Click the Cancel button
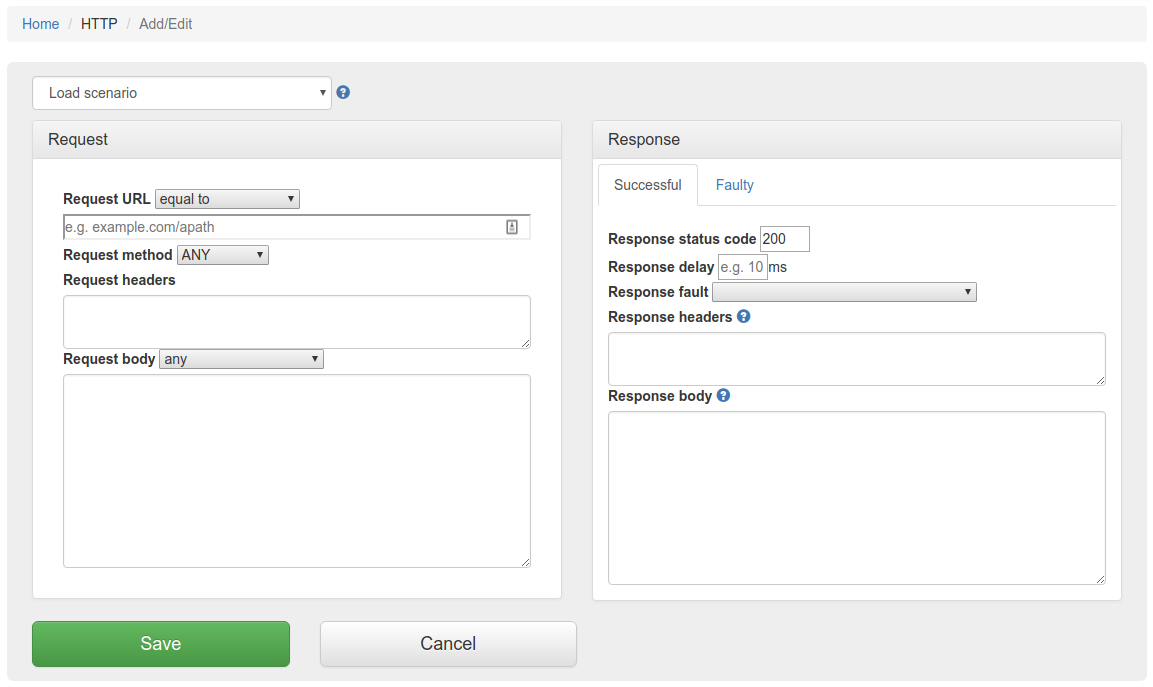 [x=448, y=644]
